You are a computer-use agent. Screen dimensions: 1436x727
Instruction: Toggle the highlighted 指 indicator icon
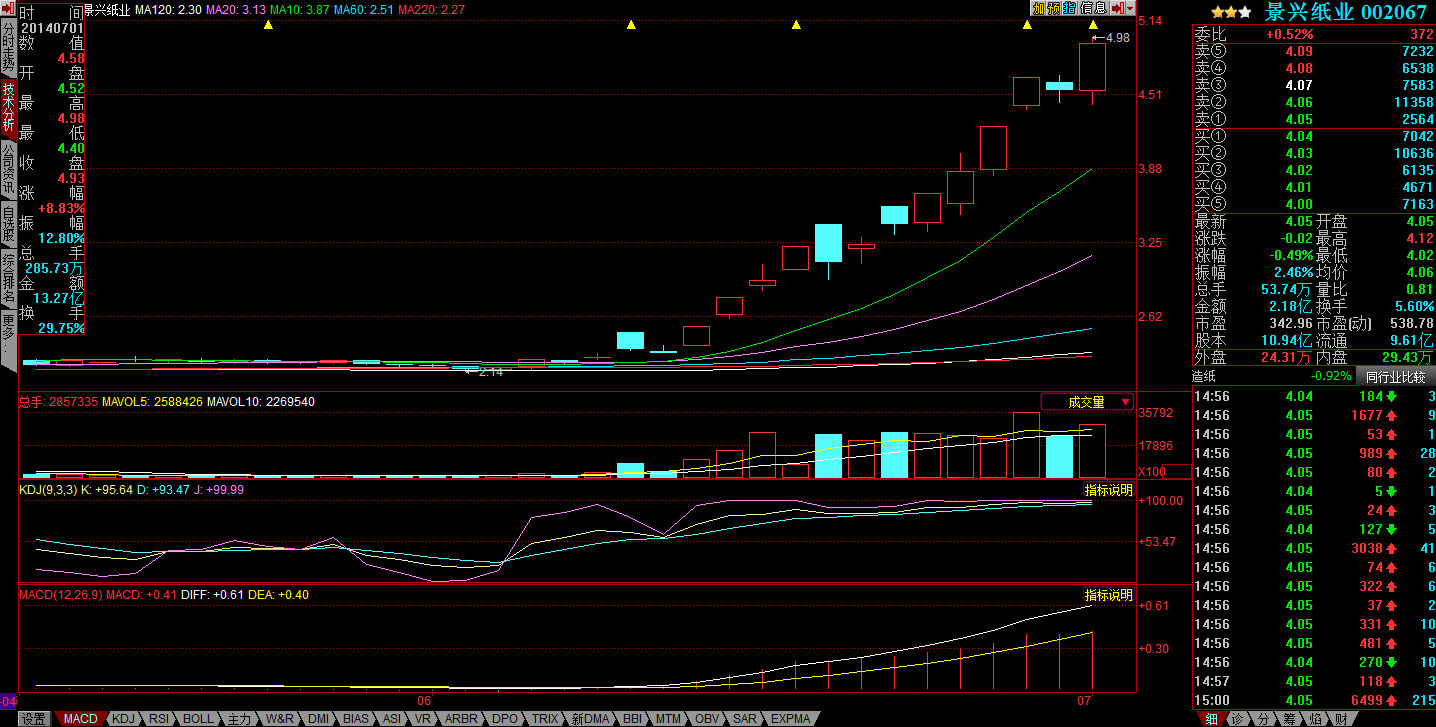point(1070,8)
